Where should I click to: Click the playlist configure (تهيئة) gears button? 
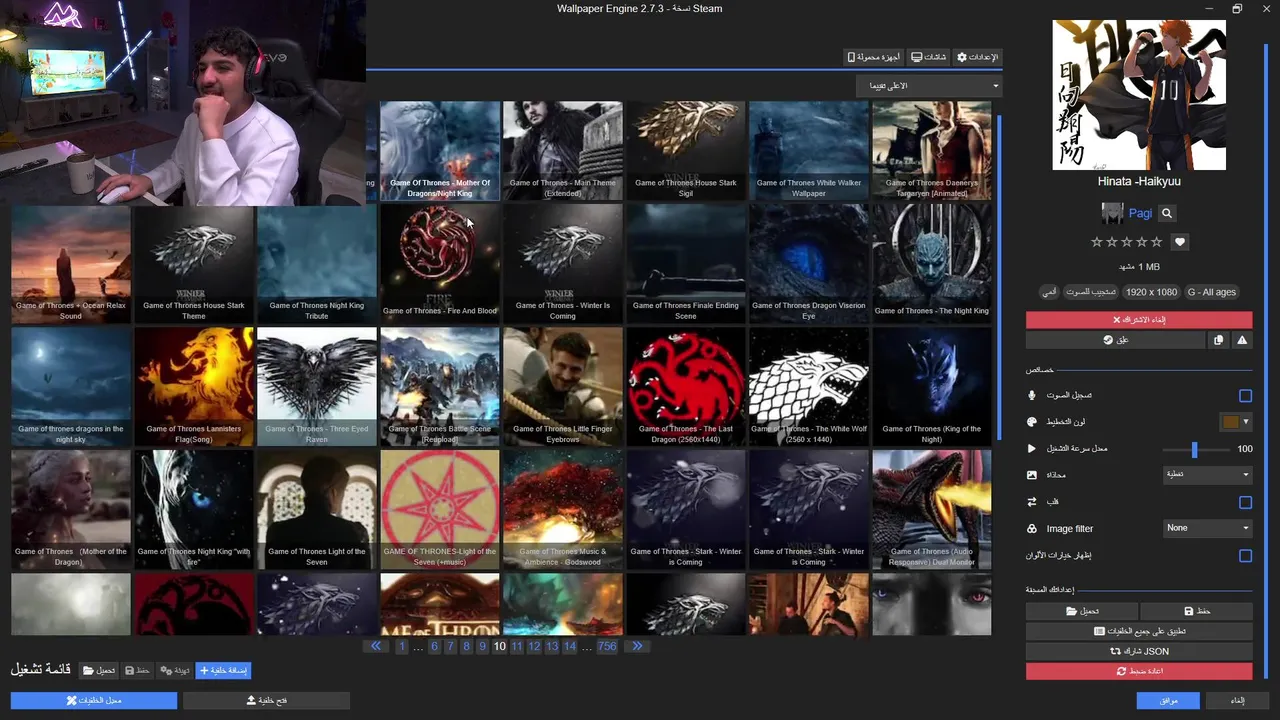[x=174, y=670]
